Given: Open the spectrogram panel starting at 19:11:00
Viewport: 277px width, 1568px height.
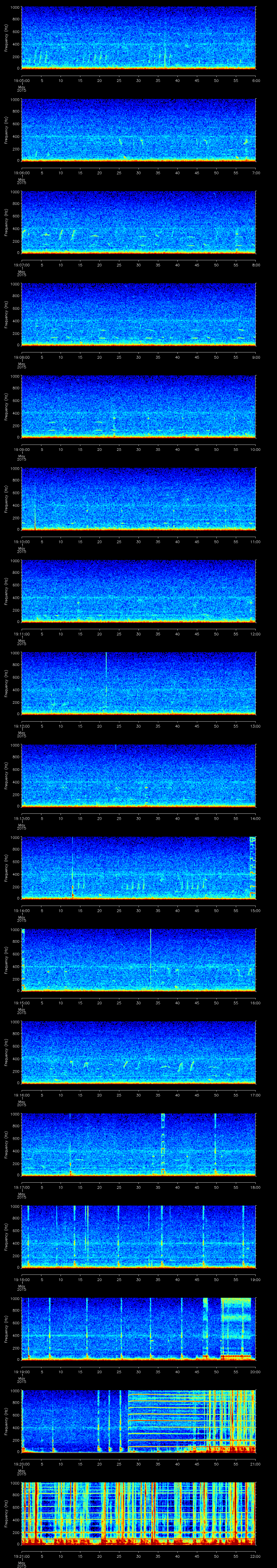Looking at the screenshot, I should [139, 591].
